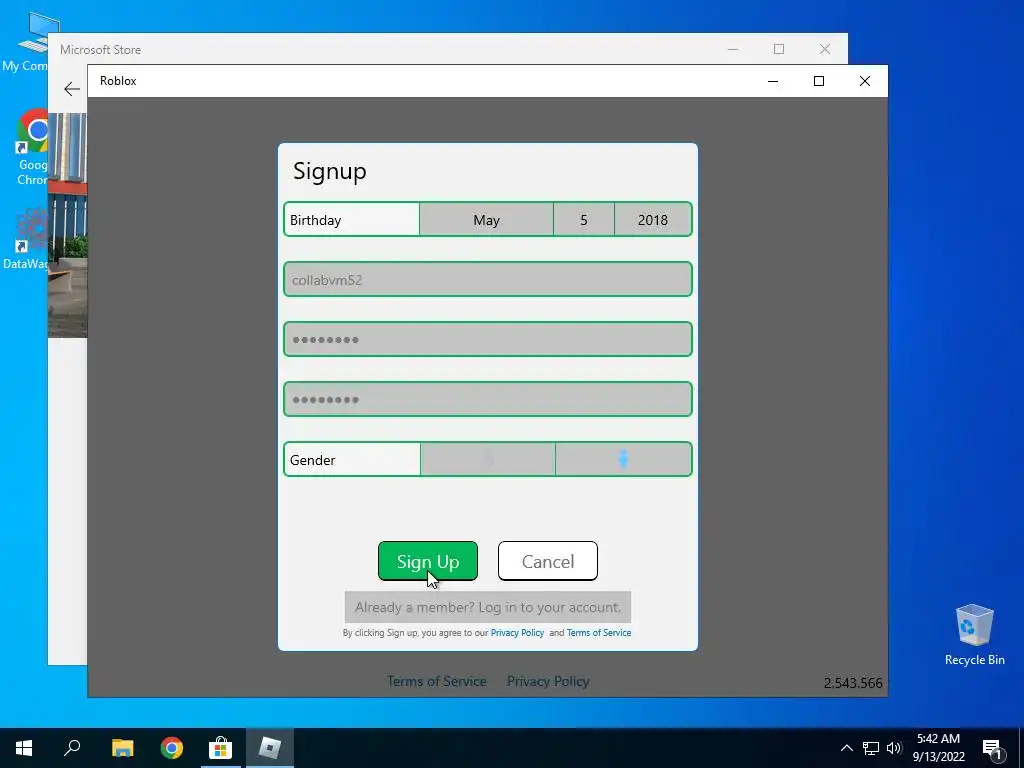The height and width of the screenshot is (768, 1024).
Task: Click the Signup heading
Action: point(330,172)
